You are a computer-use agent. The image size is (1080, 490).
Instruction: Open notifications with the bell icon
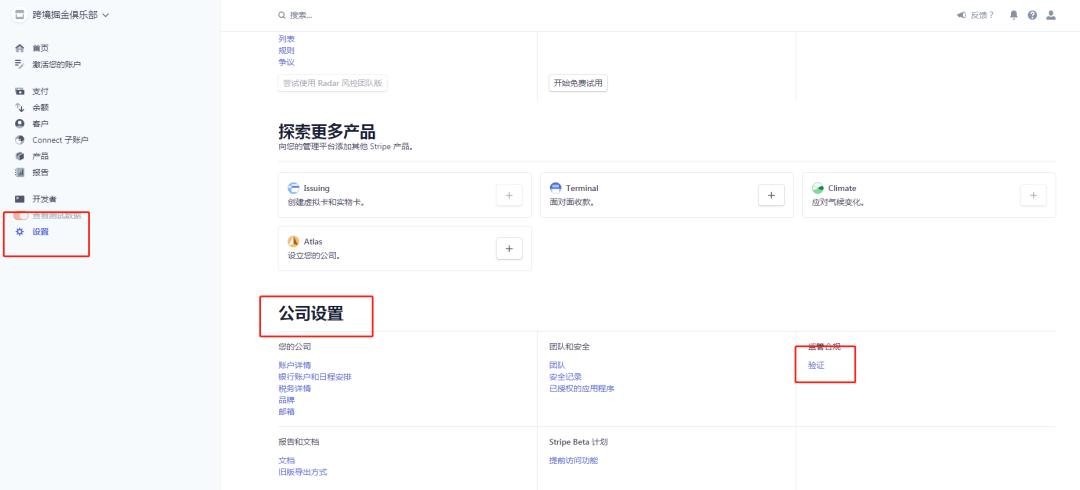1013,15
